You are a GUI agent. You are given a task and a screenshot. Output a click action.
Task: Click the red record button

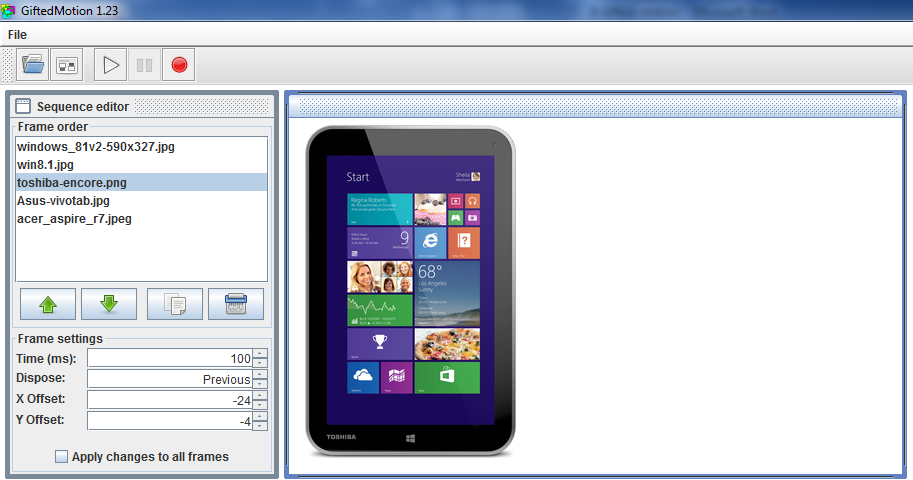[179, 65]
